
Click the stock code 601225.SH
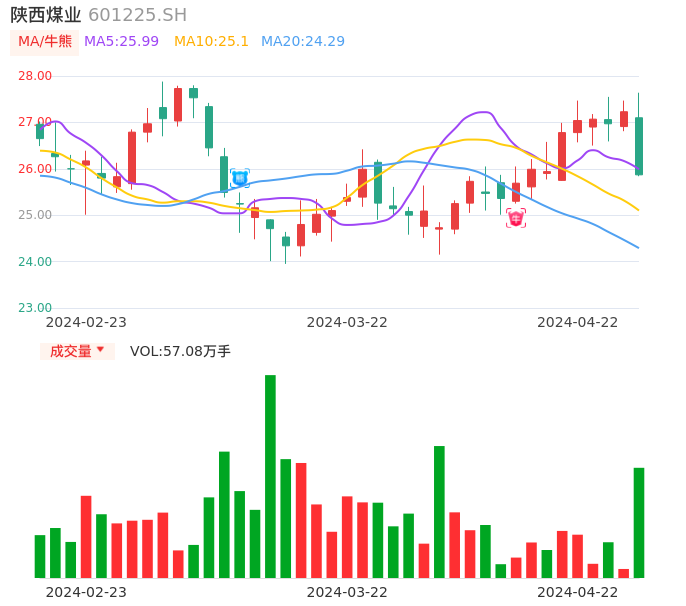(137, 14)
